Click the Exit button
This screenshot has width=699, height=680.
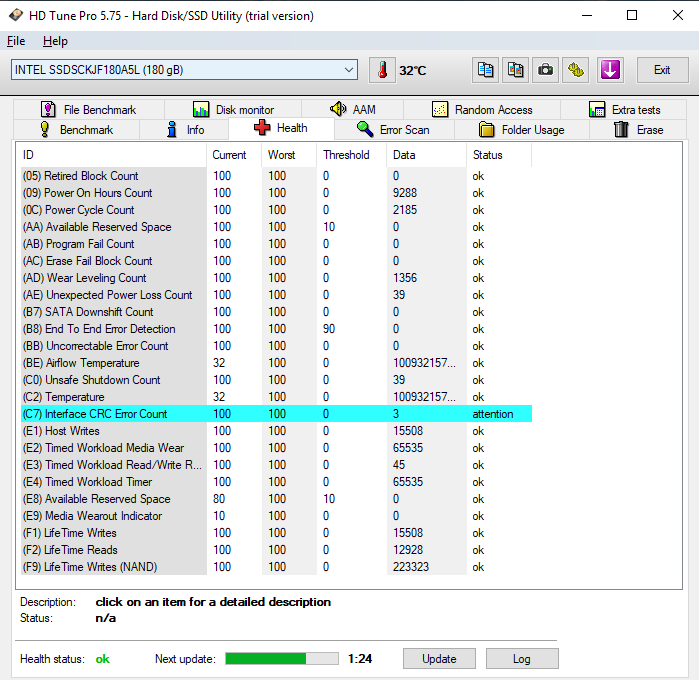(662, 70)
